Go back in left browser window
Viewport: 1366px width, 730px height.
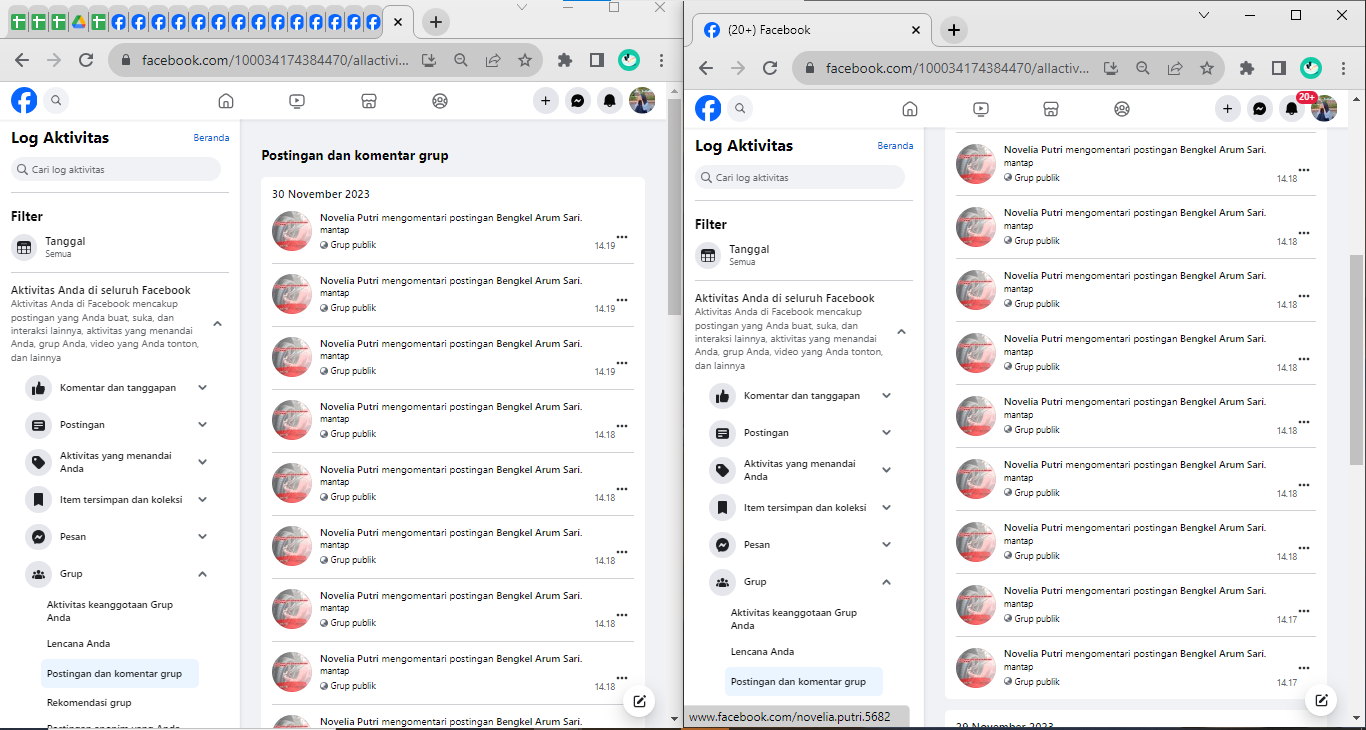(x=22, y=60)
